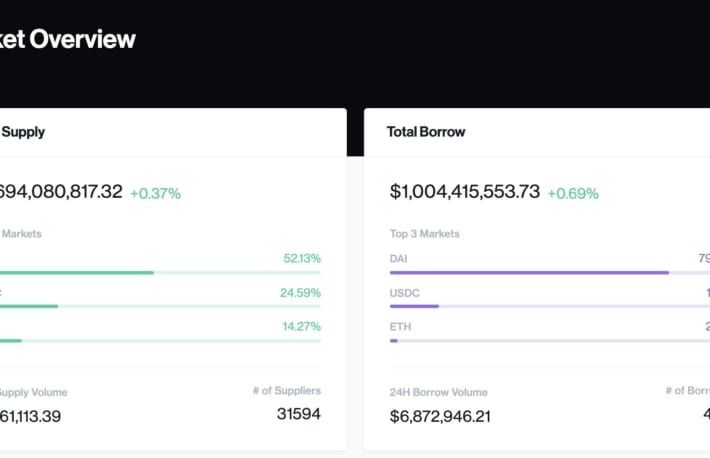Viewport: 710px width, 458px height.
Task: Click the 24.59% supply percentage
Action: tap(300, 293)
